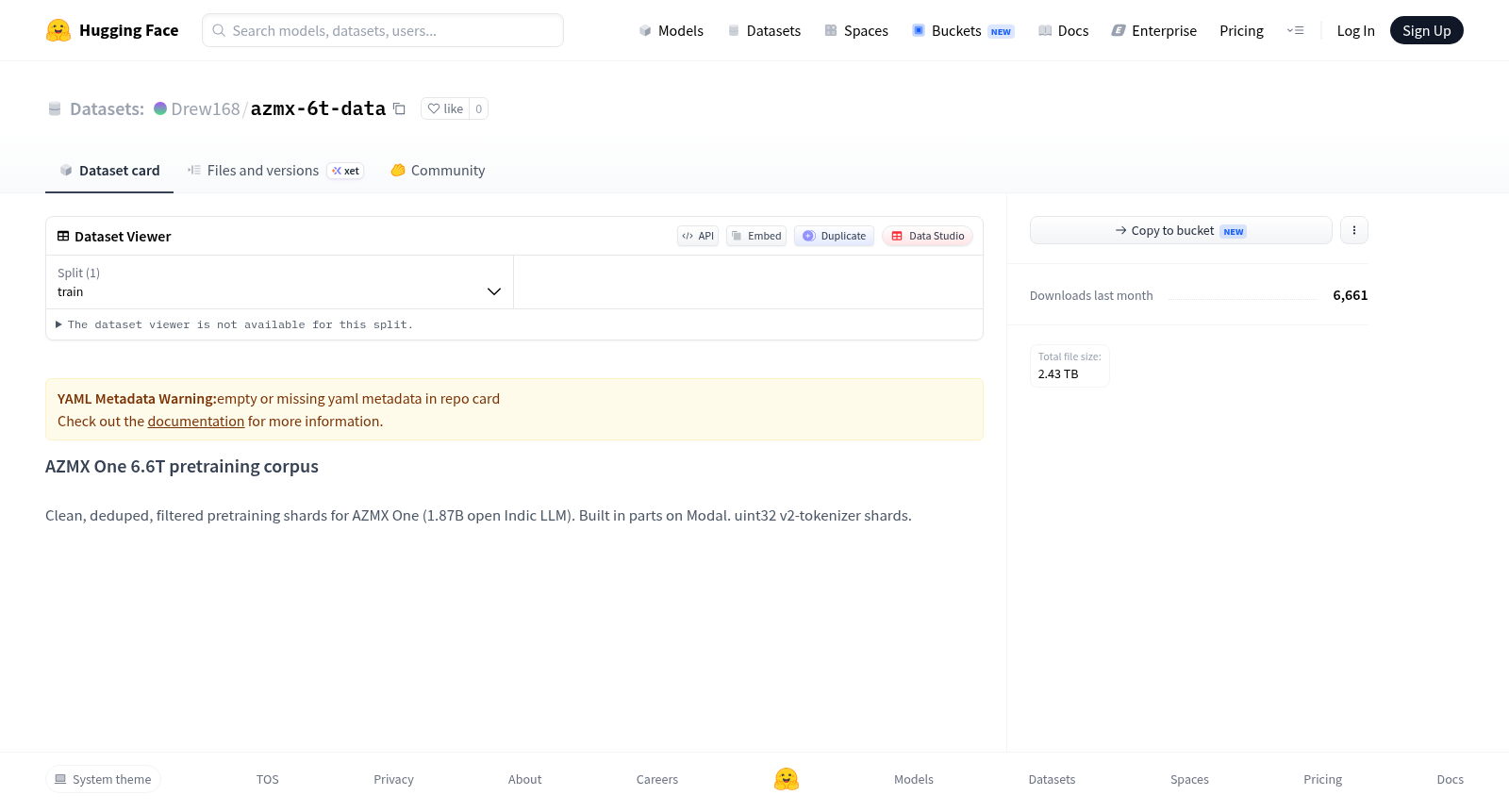Click the Downloads last month label
The image size is (1509, 812).
click(1091, 295)
